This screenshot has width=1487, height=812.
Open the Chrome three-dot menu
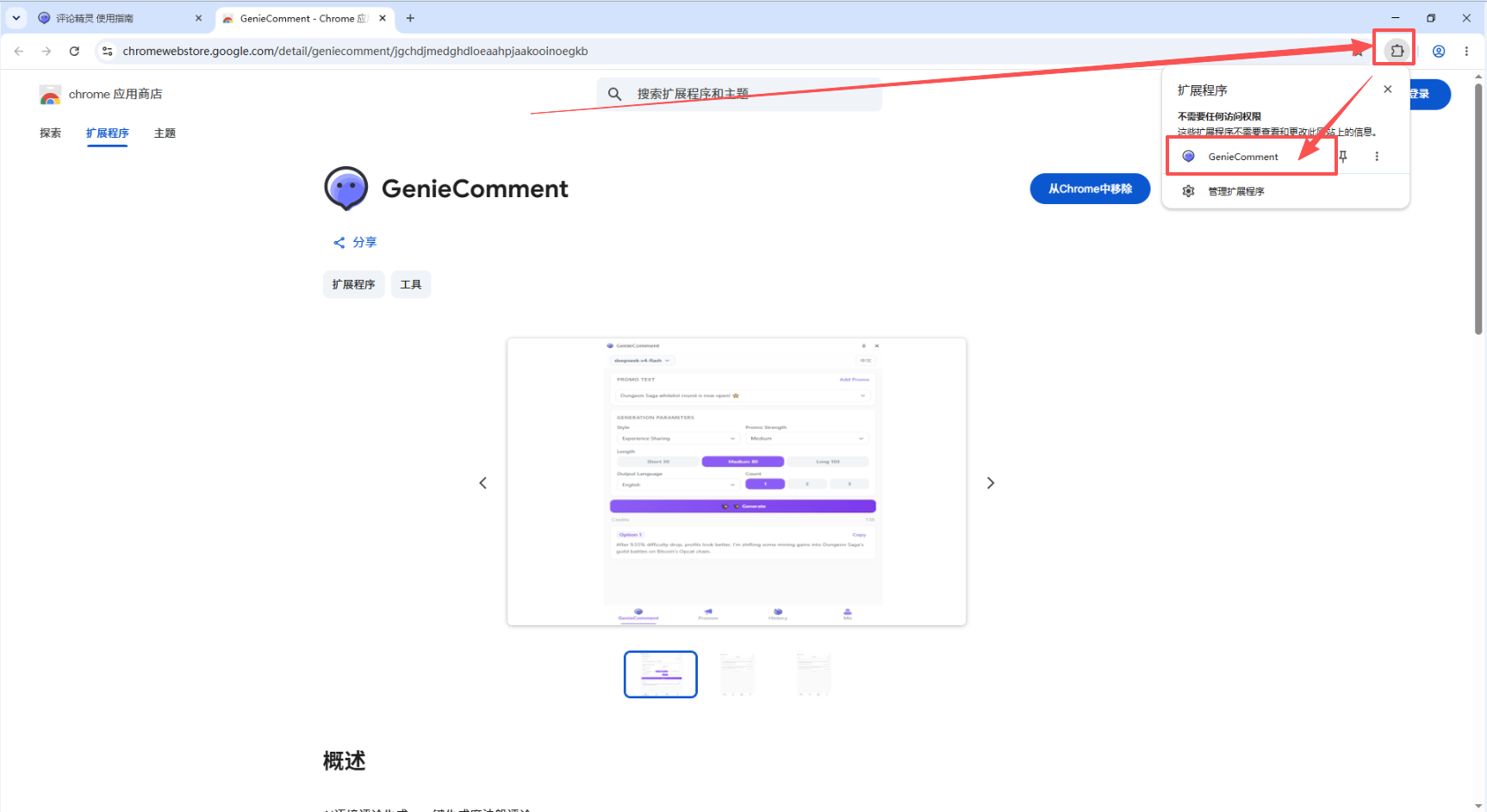click(1466, 52)
